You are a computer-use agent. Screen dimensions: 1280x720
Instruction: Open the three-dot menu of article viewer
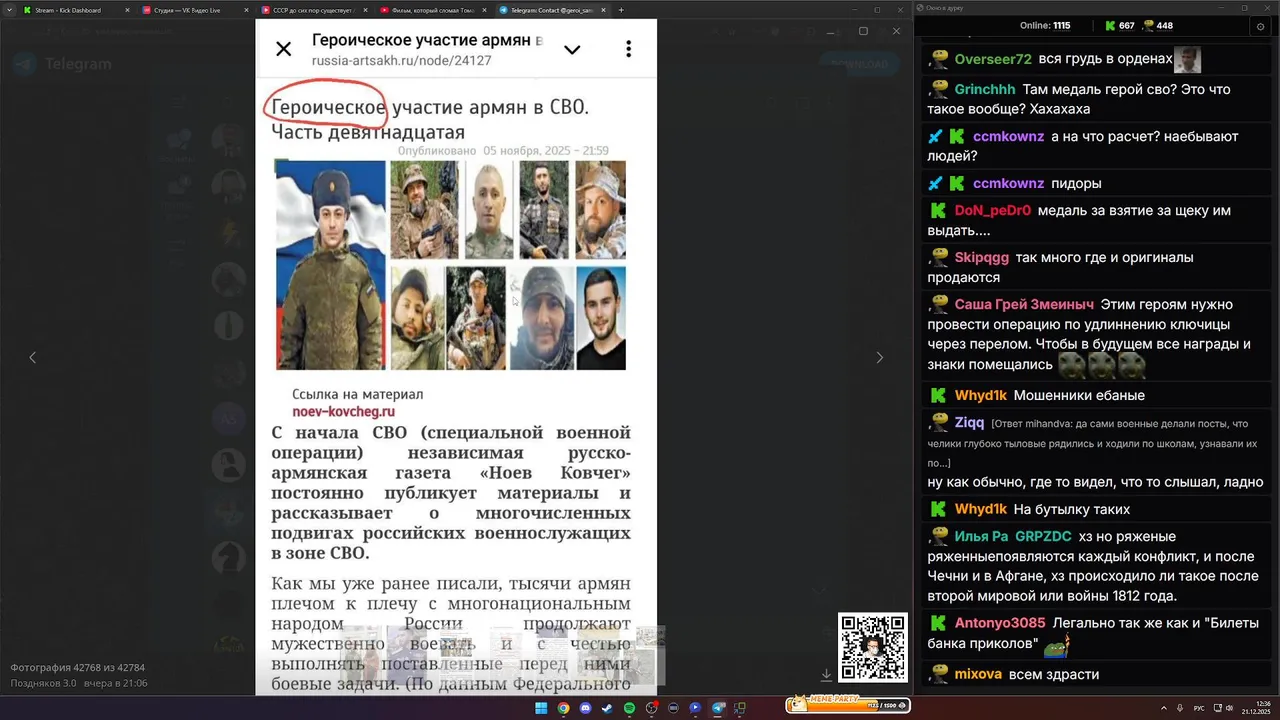(x=628, y=49)
